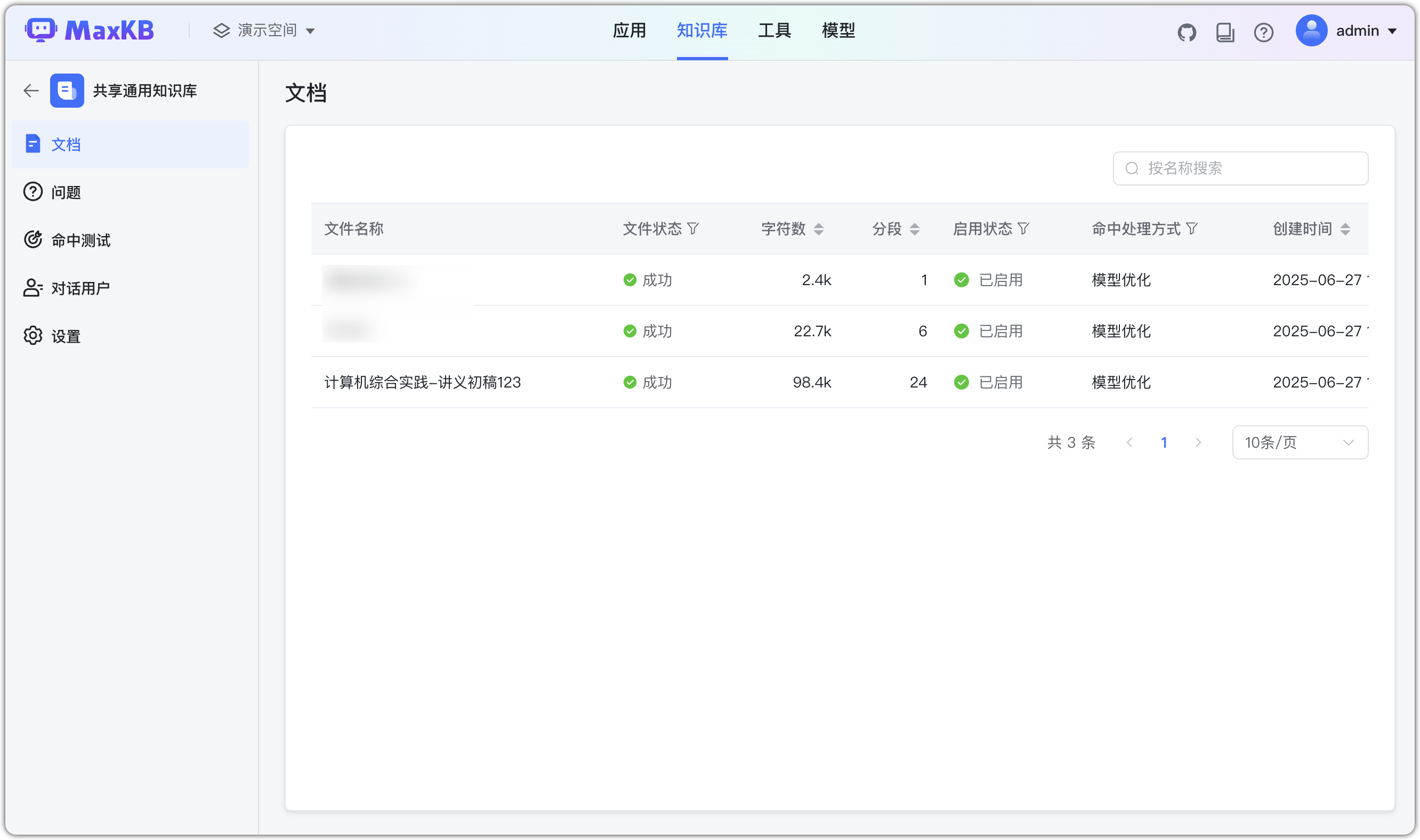Open the 10条/页 page size dropdown
Image resolution: width=1420 pixels, height=840 pixels.
pos(1300,442)
